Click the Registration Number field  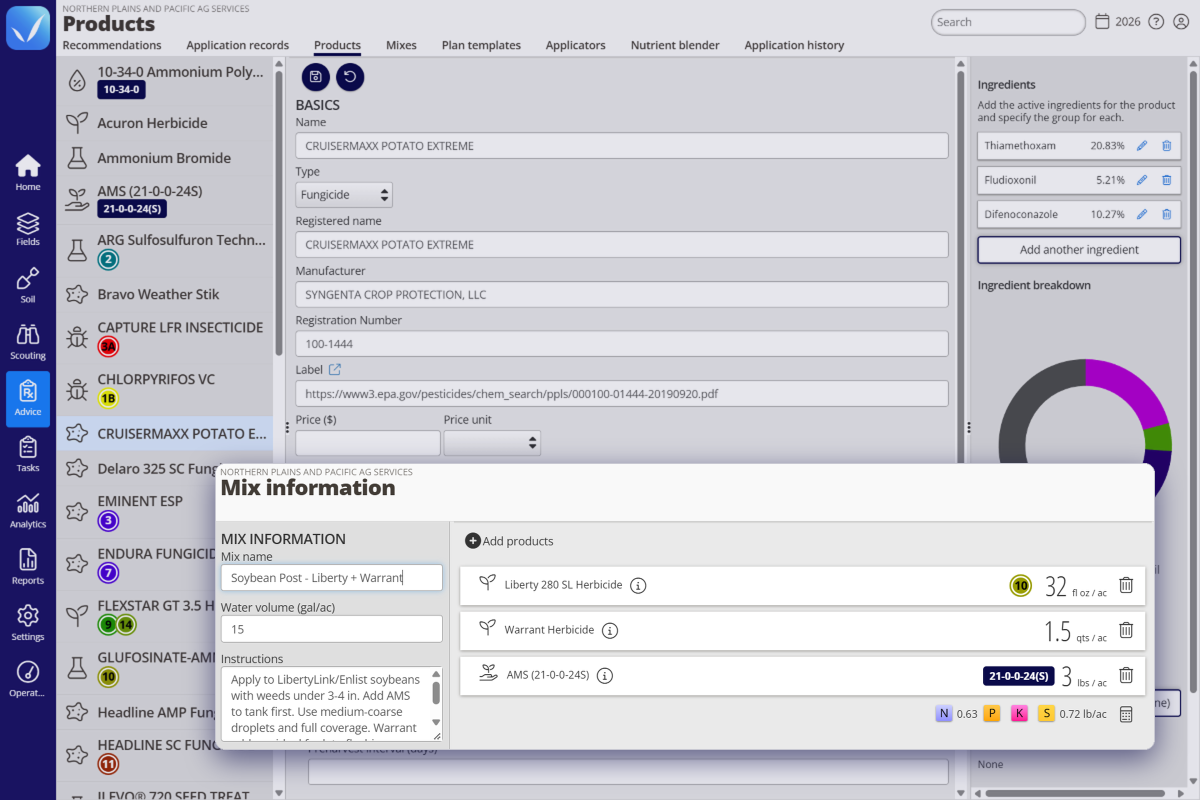pyautogui.click(x=622, y=344)
